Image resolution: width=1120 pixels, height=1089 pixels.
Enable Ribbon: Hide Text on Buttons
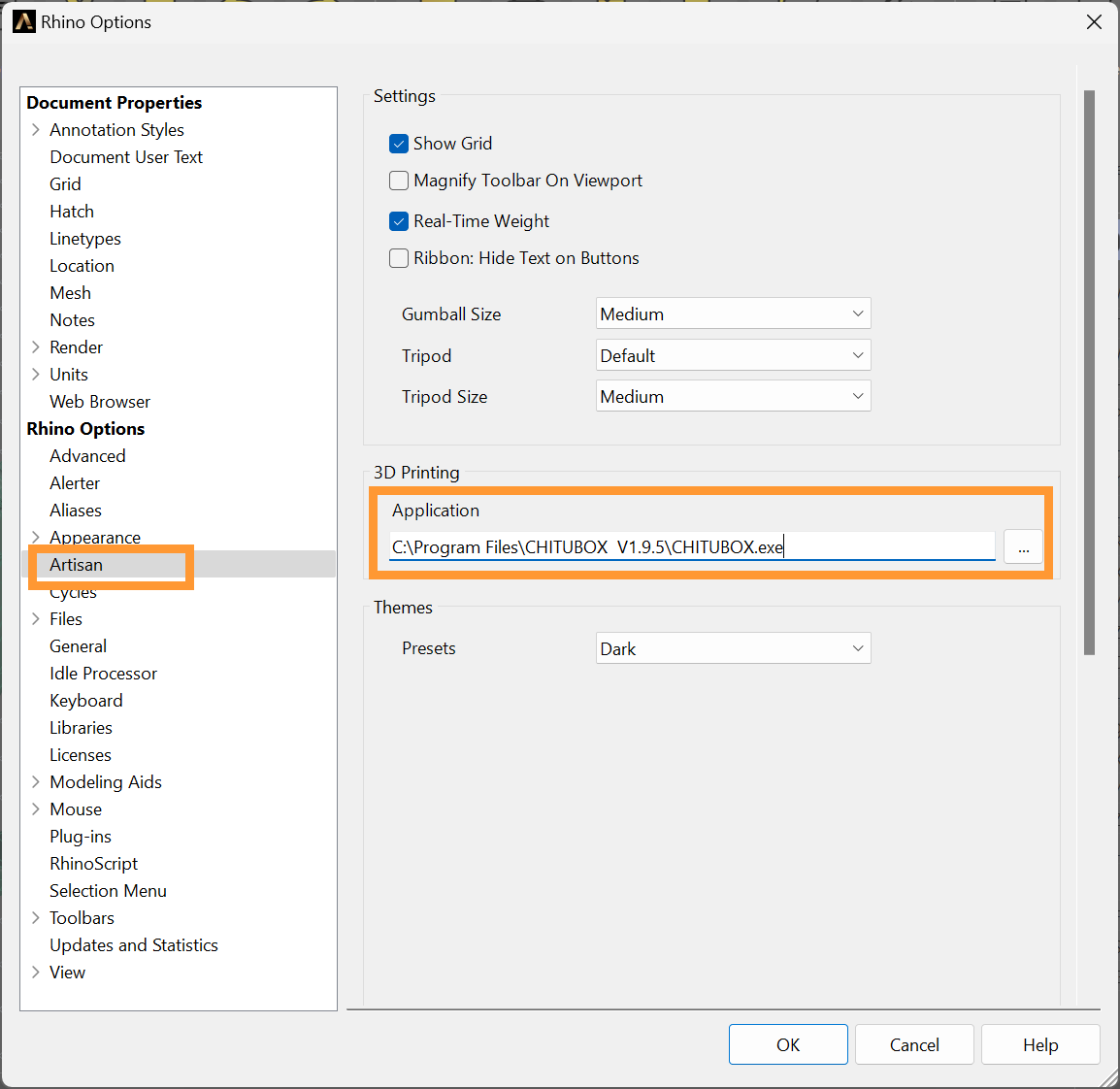coord(399,258)
